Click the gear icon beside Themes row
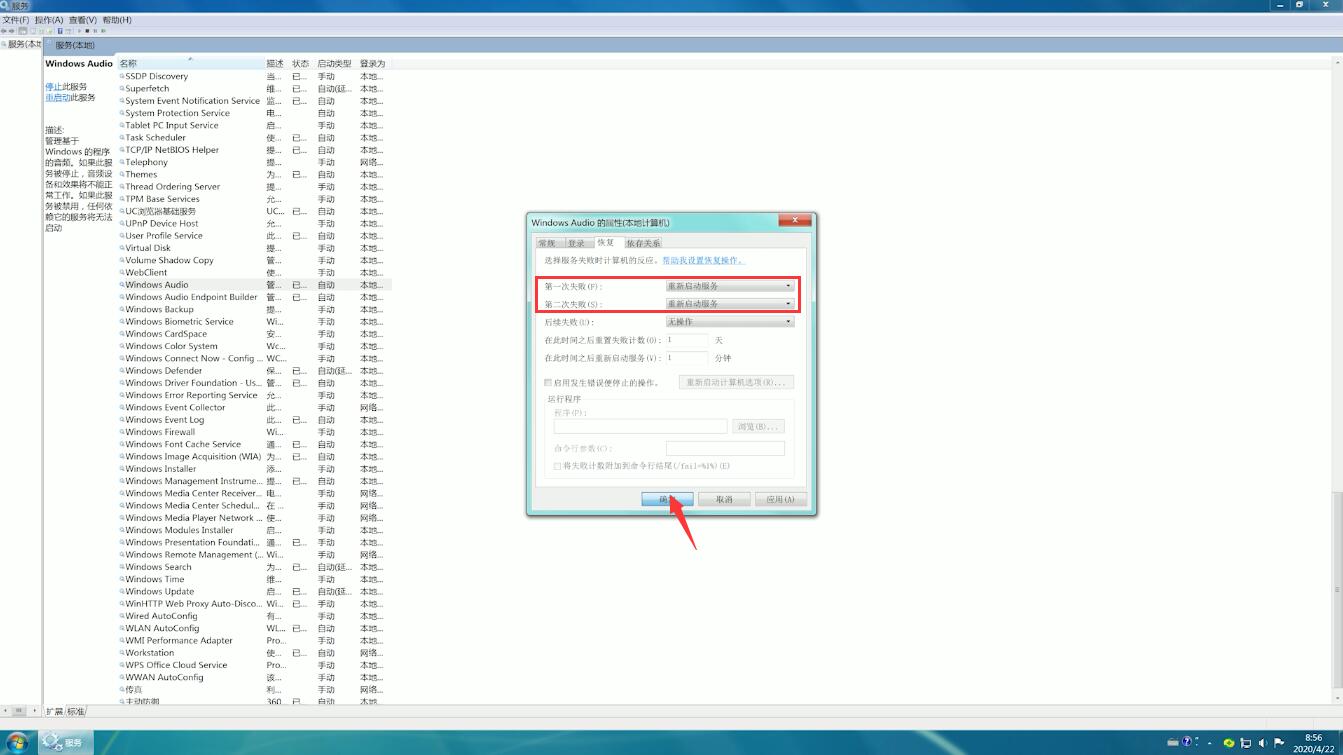This screenshot has width=1343, height=755. 122,175
